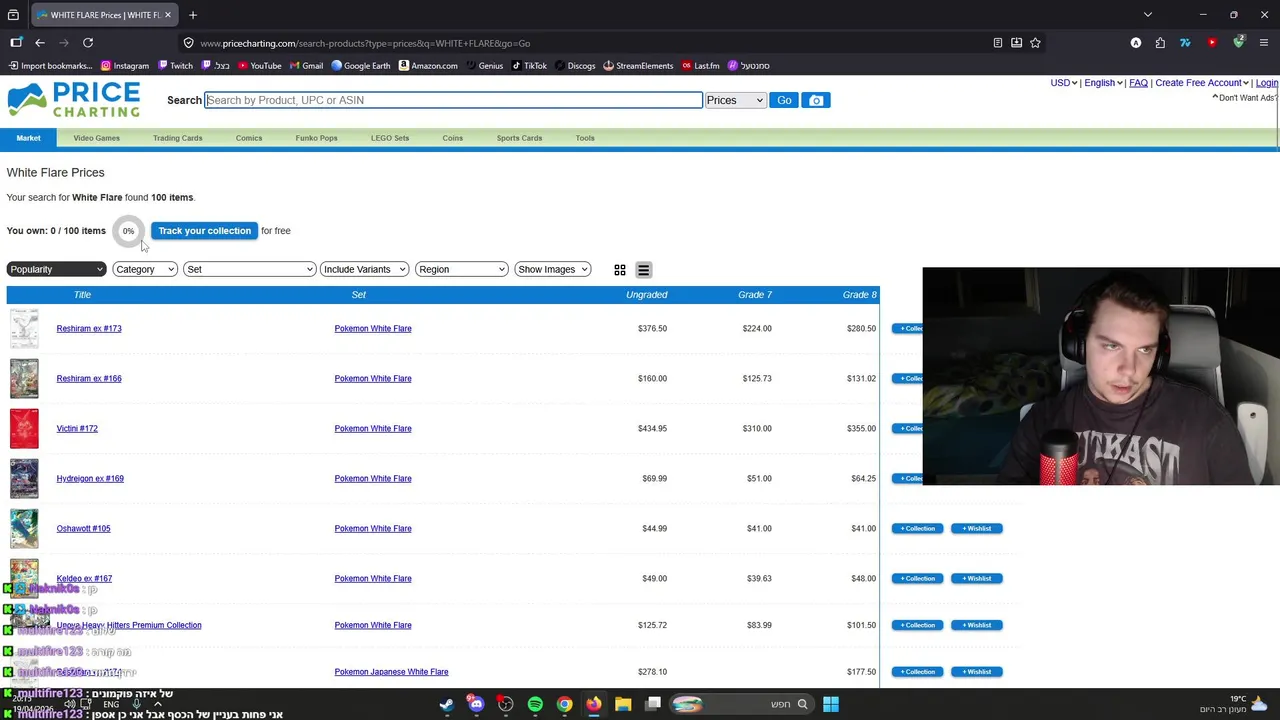Click collection progress 0% circle

(128, 231)
